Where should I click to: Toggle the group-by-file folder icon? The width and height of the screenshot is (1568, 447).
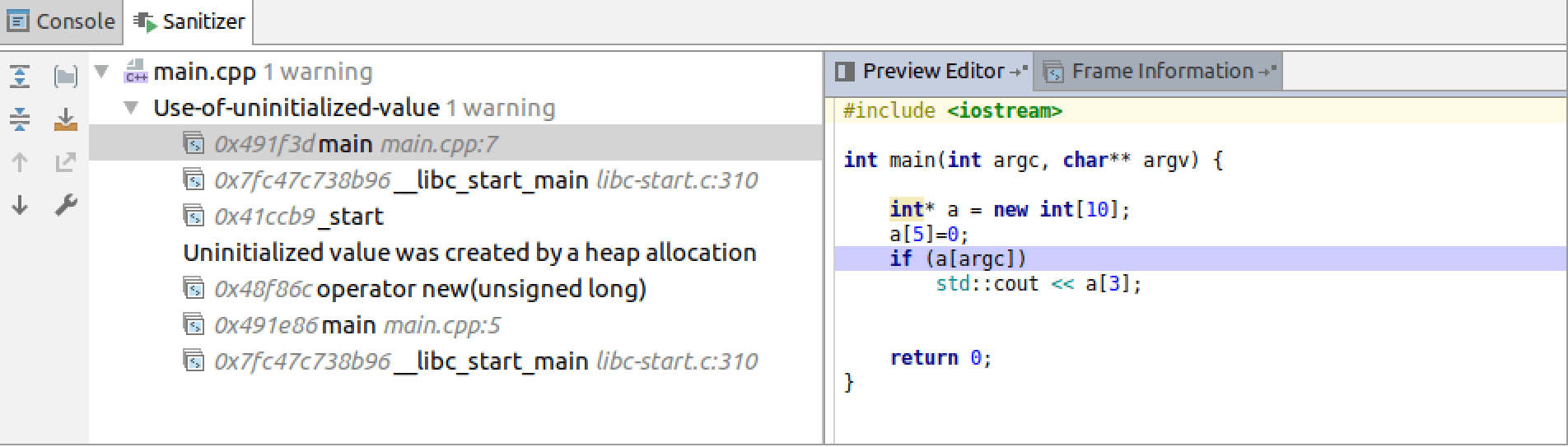click(x=66, y=77)
